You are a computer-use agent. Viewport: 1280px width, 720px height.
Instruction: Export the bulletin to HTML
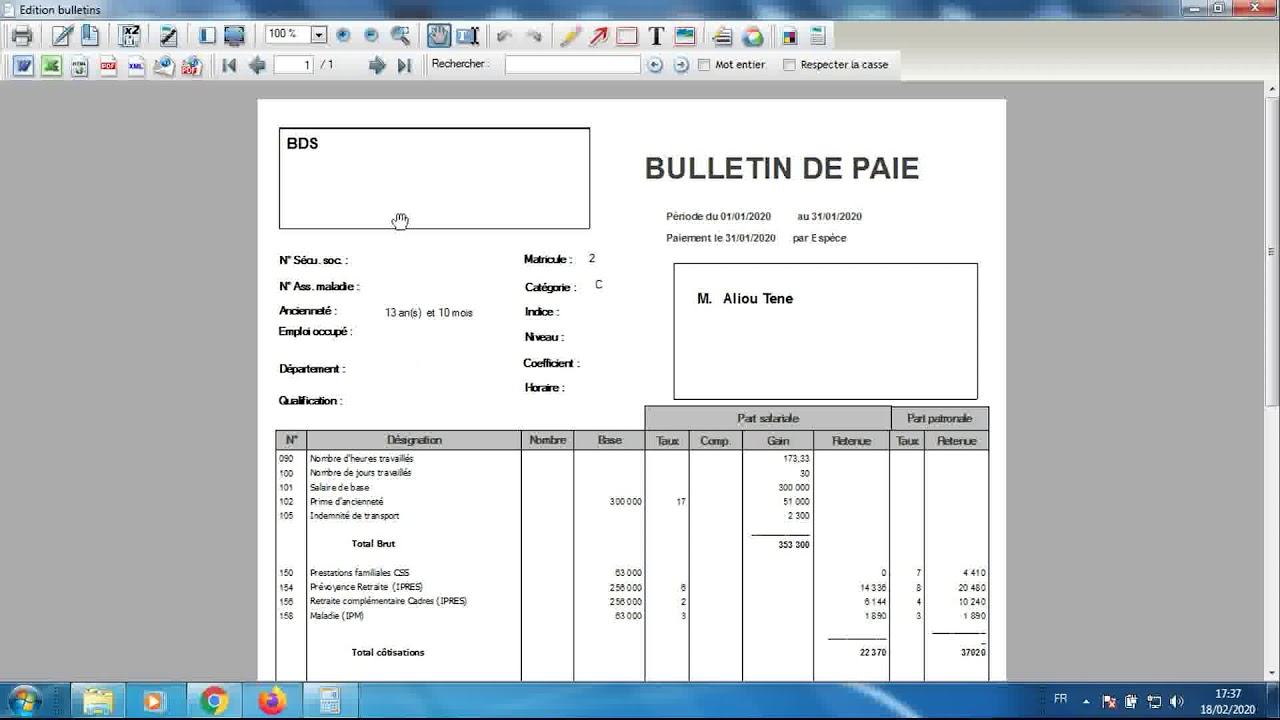click(79, 66)
